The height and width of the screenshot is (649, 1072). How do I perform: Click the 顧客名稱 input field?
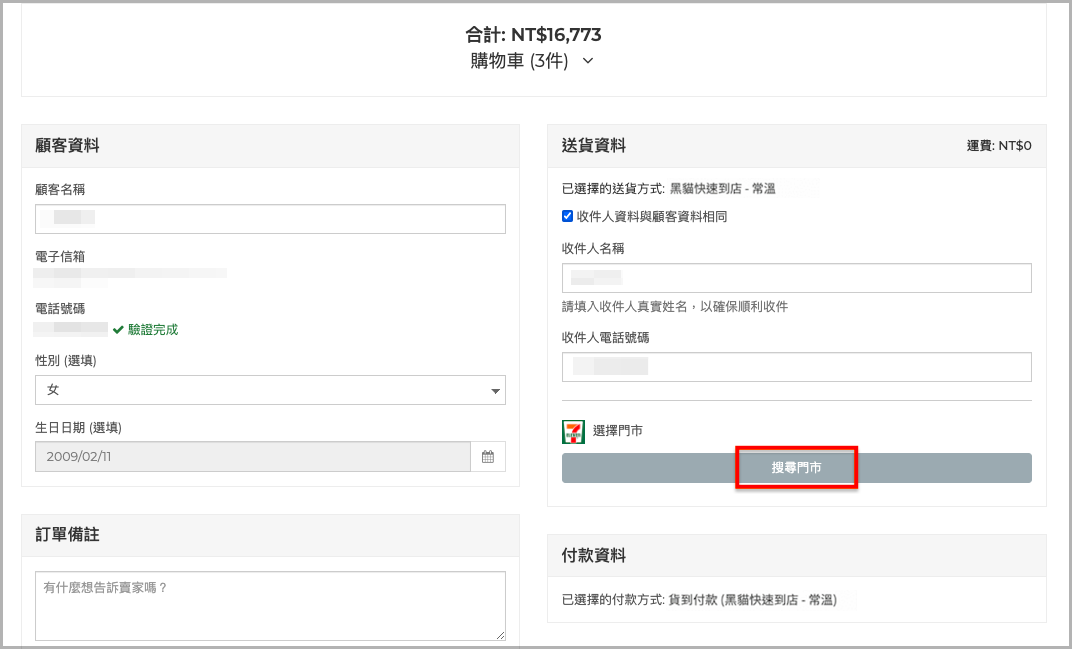pos(270,219)
